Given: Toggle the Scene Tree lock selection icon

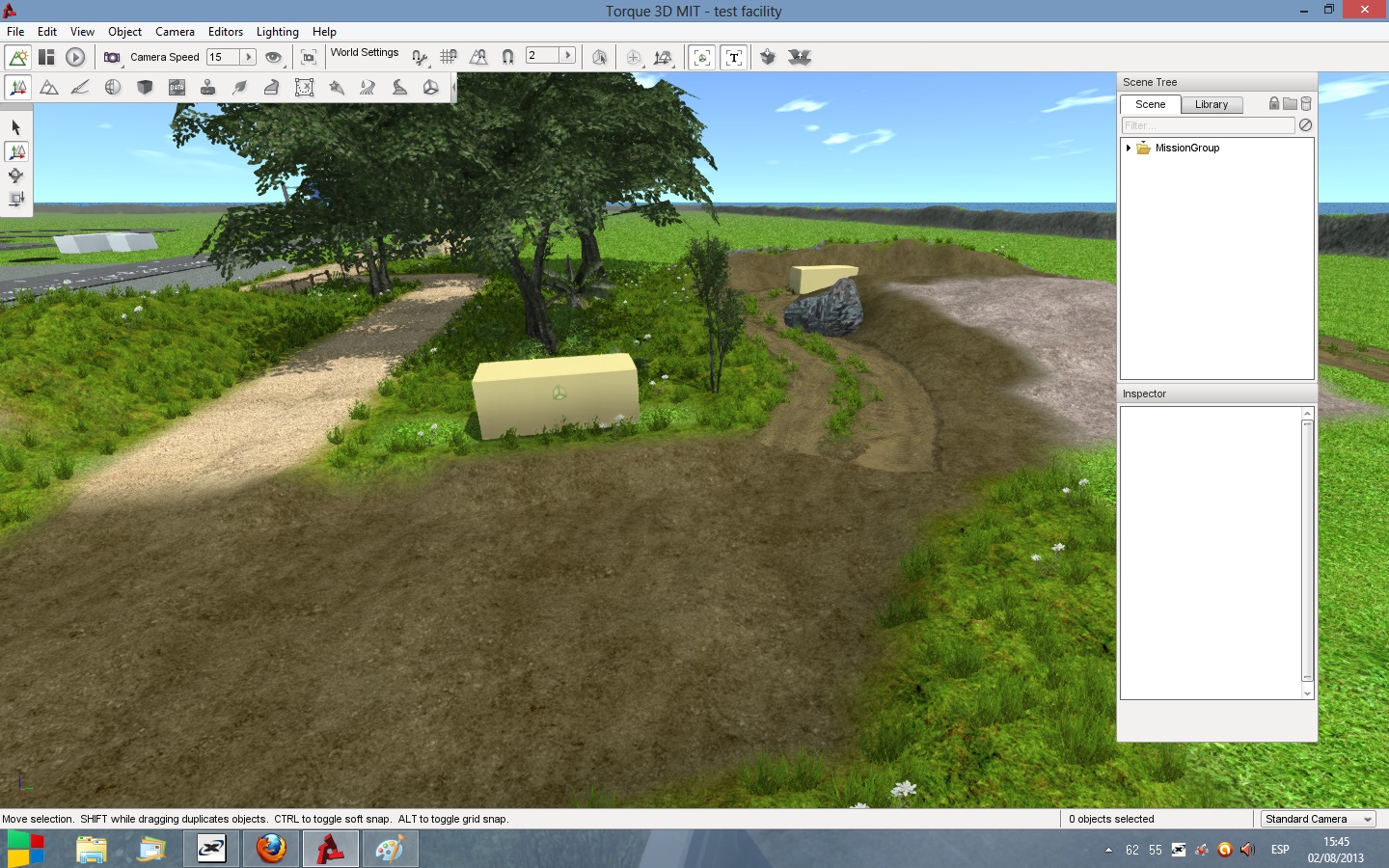Looking at the screenshot, I should click(x=1274, y=103).
